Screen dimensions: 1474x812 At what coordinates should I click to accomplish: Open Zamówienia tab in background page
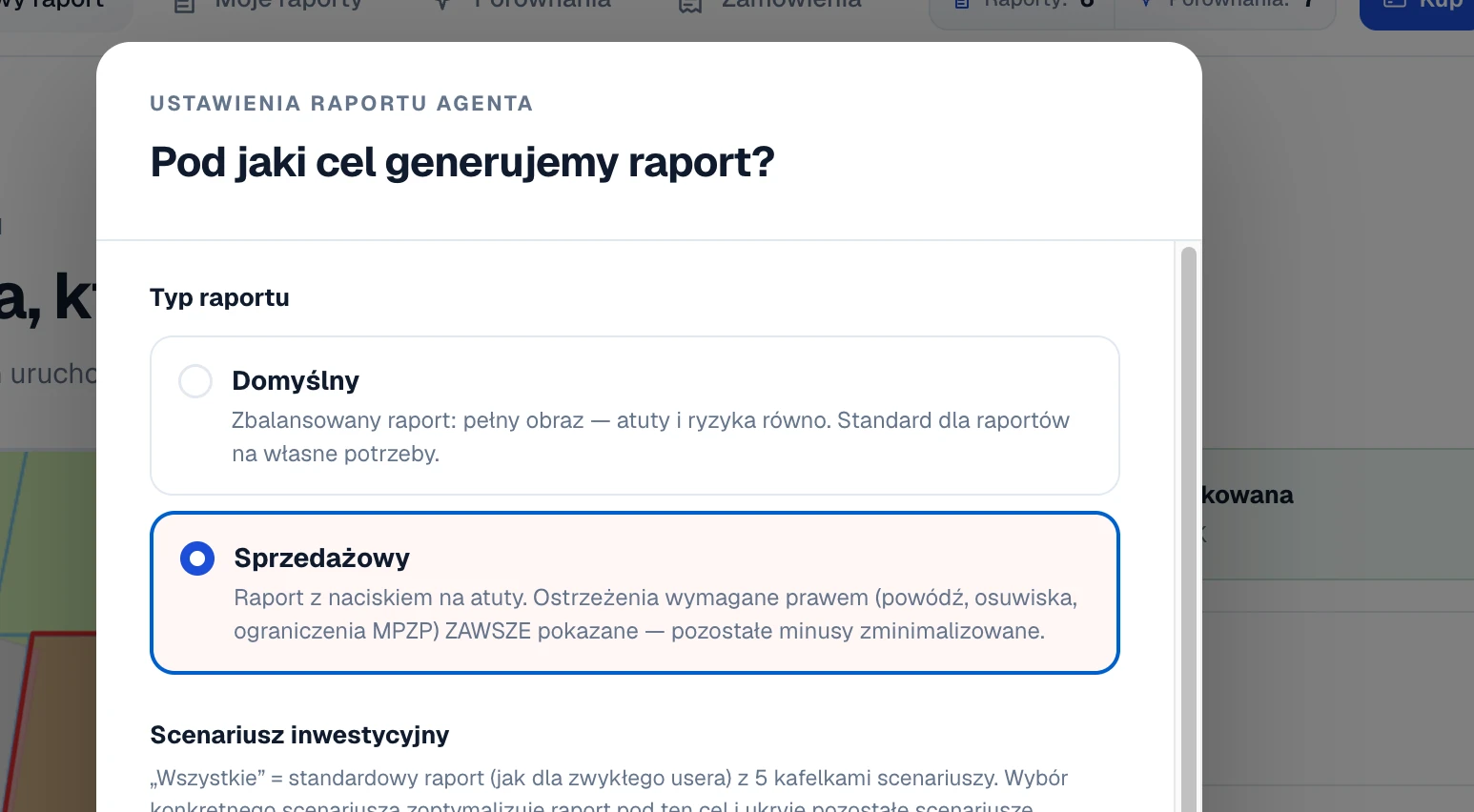pyautogui.click(x=770, y=6)
